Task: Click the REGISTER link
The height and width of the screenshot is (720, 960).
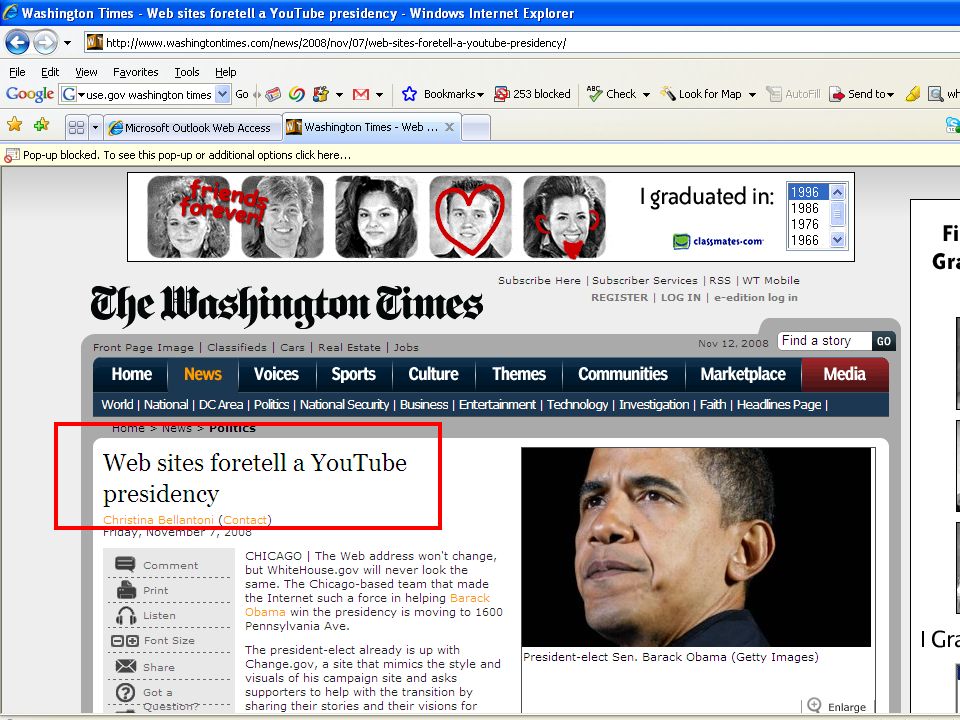Action: pyautogui.click(x=620, y=298)
